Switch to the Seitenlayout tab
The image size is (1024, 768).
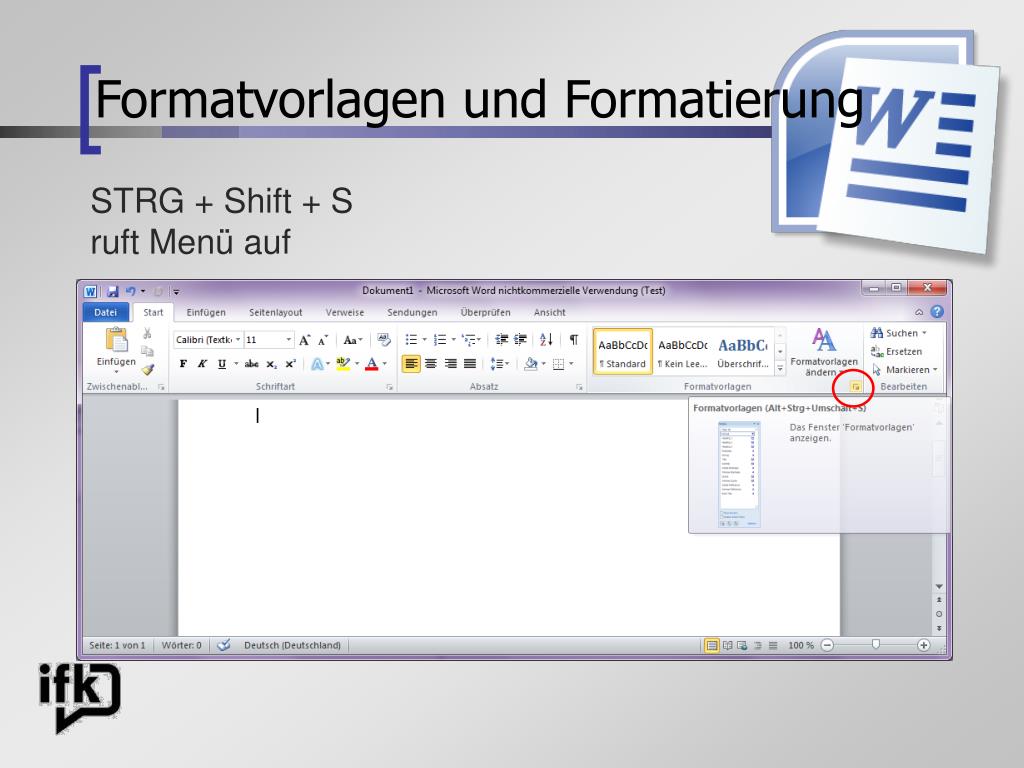(x=276, y=313)
